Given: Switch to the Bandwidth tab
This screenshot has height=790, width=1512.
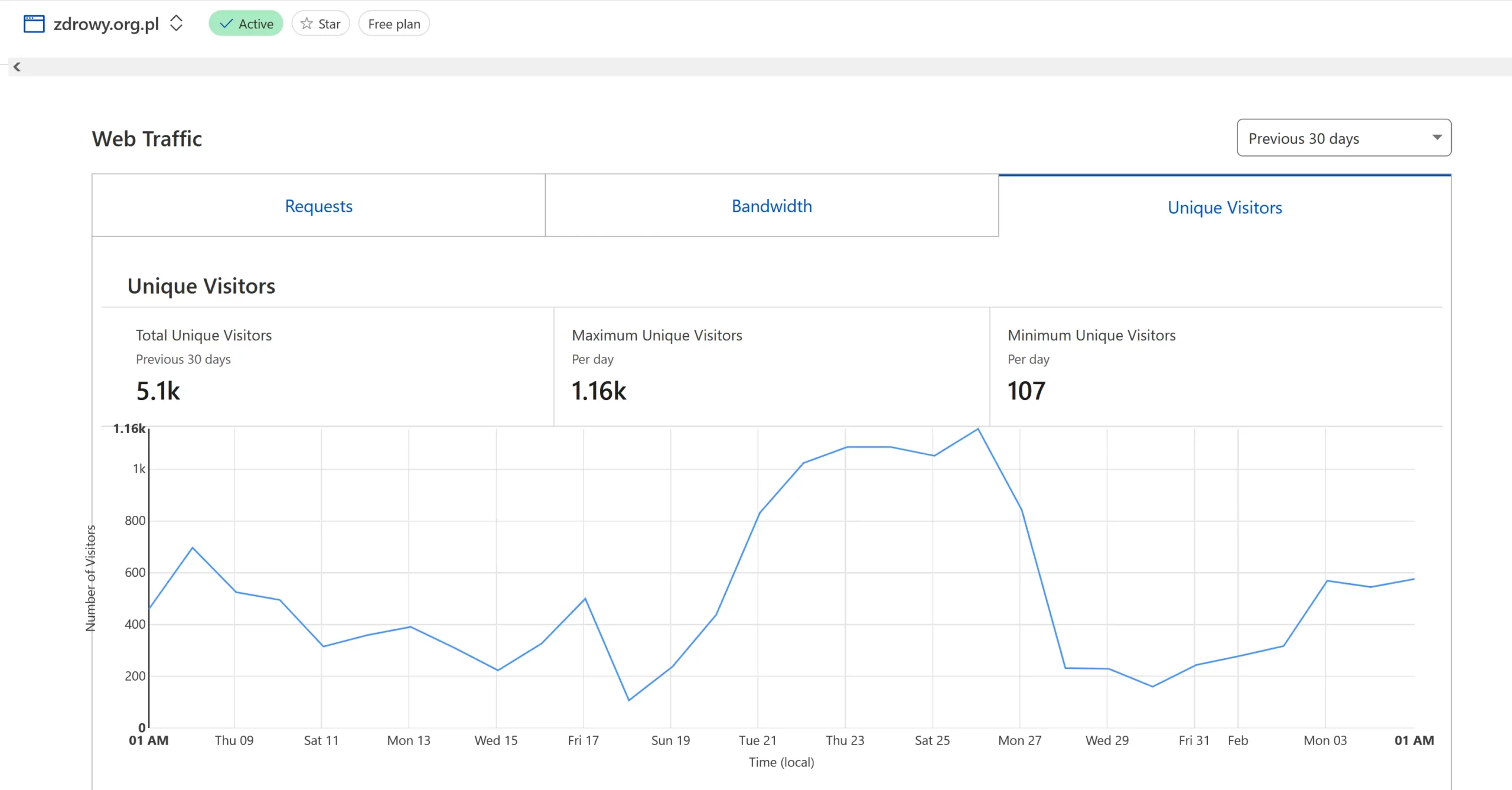Looking at the screenshot, I should click(771, 206).
